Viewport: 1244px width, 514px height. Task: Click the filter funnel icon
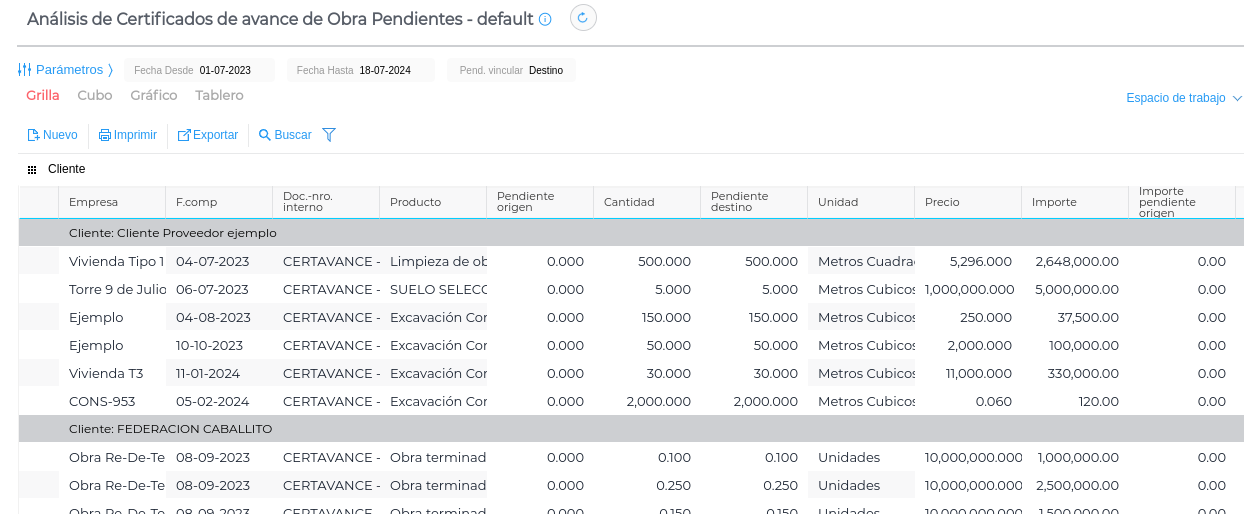point(329,135)
